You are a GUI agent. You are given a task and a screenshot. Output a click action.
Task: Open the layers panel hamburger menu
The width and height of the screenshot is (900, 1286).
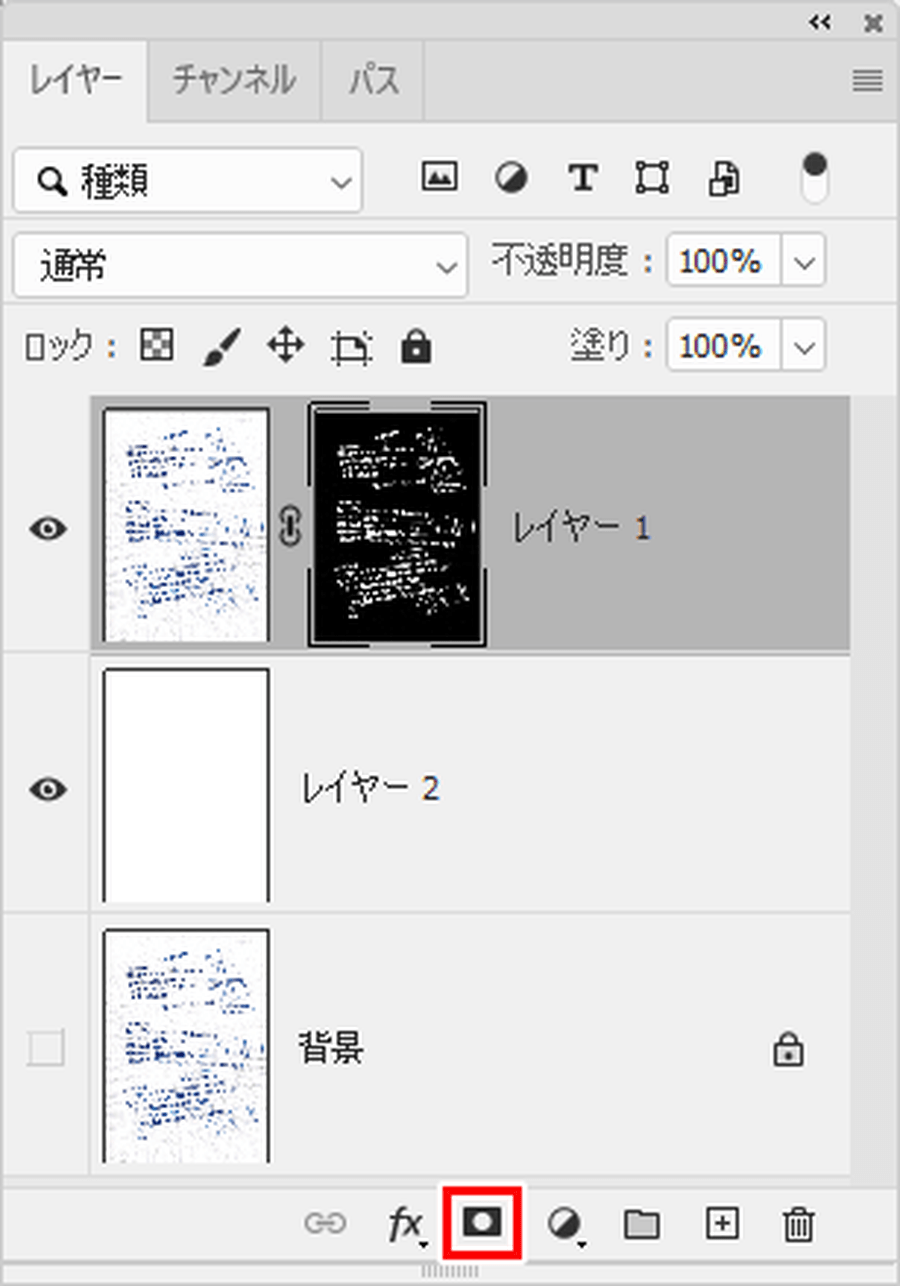(x=867, y=81)
